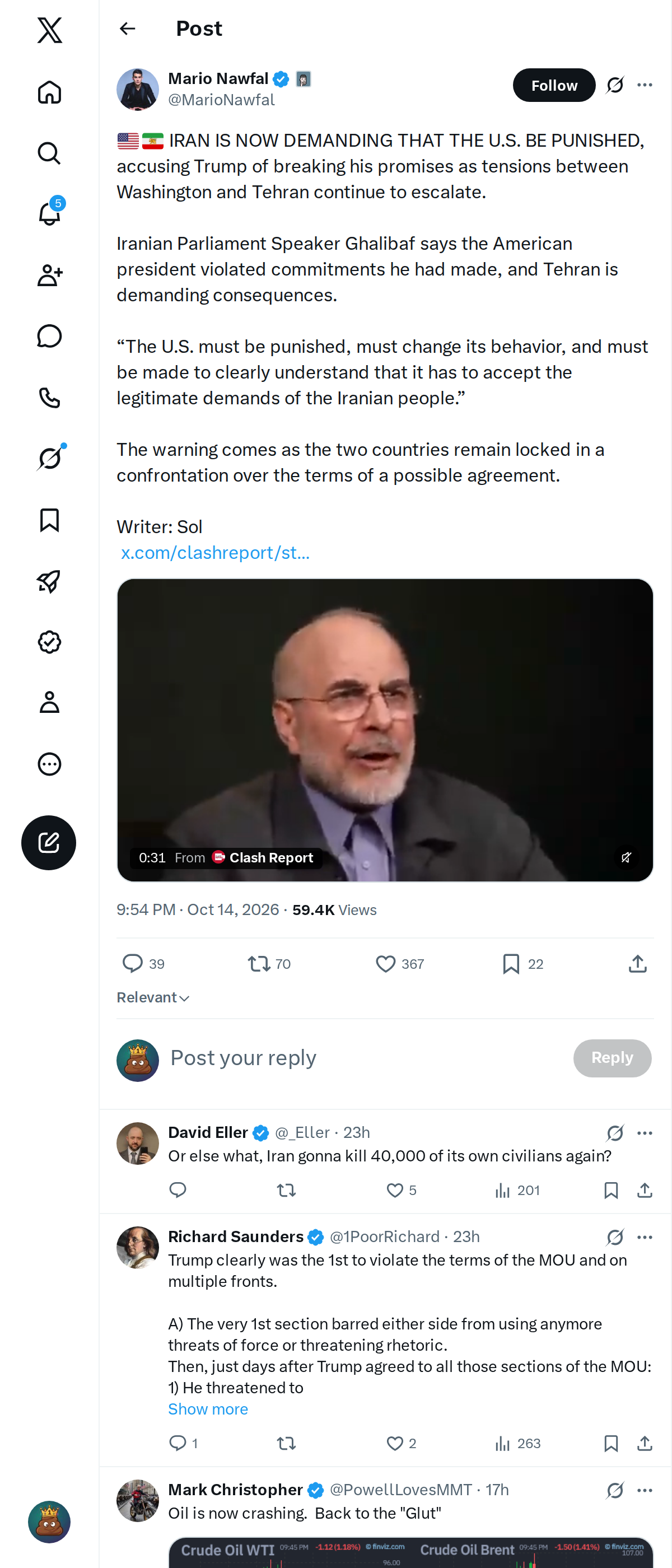This screenshot has height=1568, width=672.
Task: Open Verified badge sidebar icon
Action: coord(50,642)
